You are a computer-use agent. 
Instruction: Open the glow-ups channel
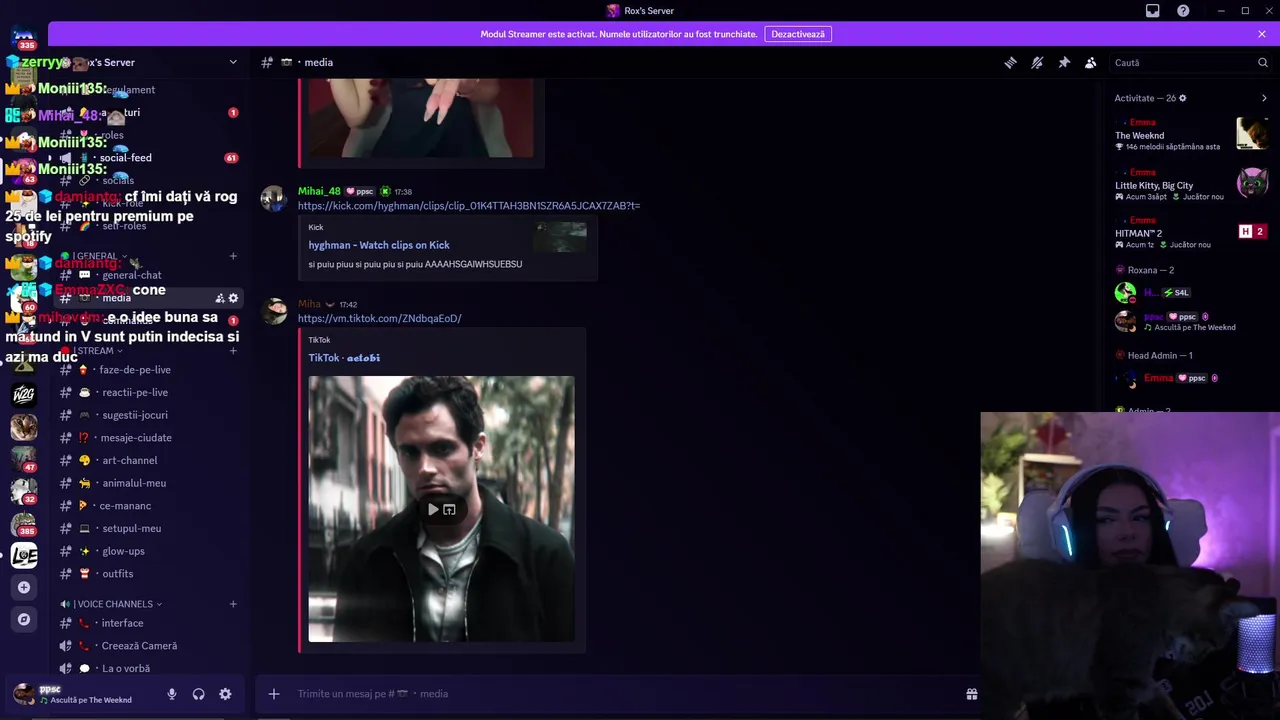[x=123, y=551]
